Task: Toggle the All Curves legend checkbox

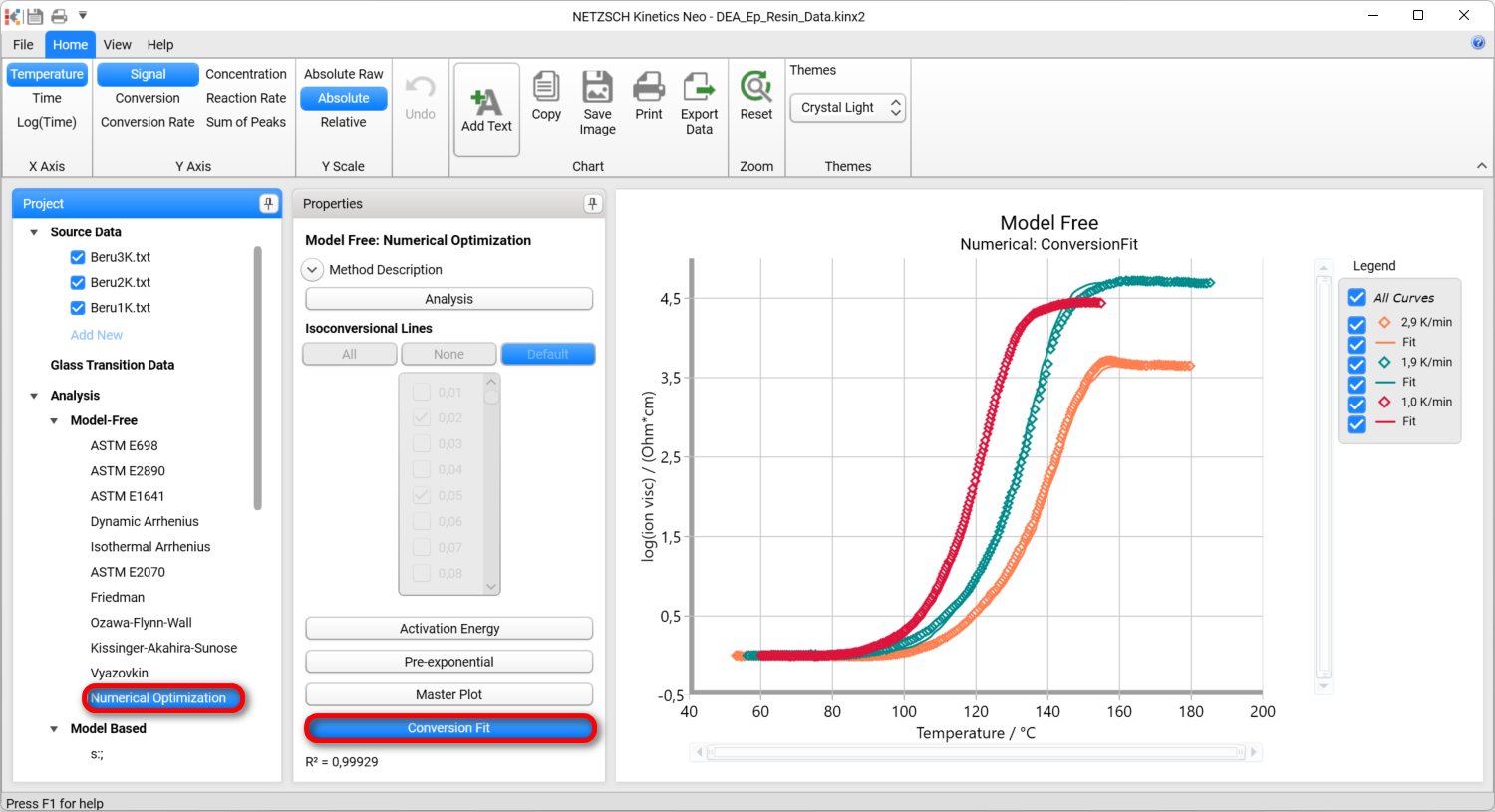Action: click(1356, 298)
